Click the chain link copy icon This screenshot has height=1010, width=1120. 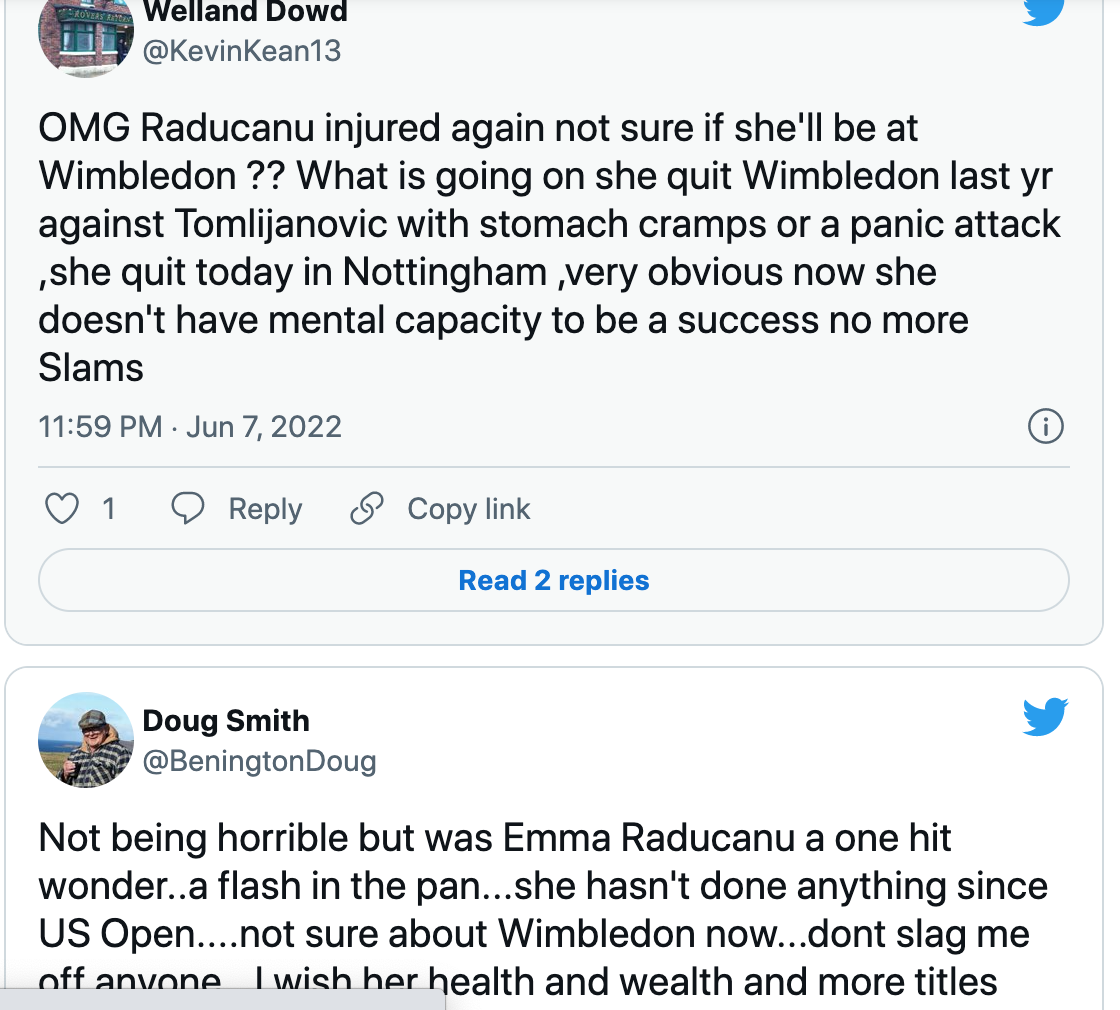click(367, 509)
